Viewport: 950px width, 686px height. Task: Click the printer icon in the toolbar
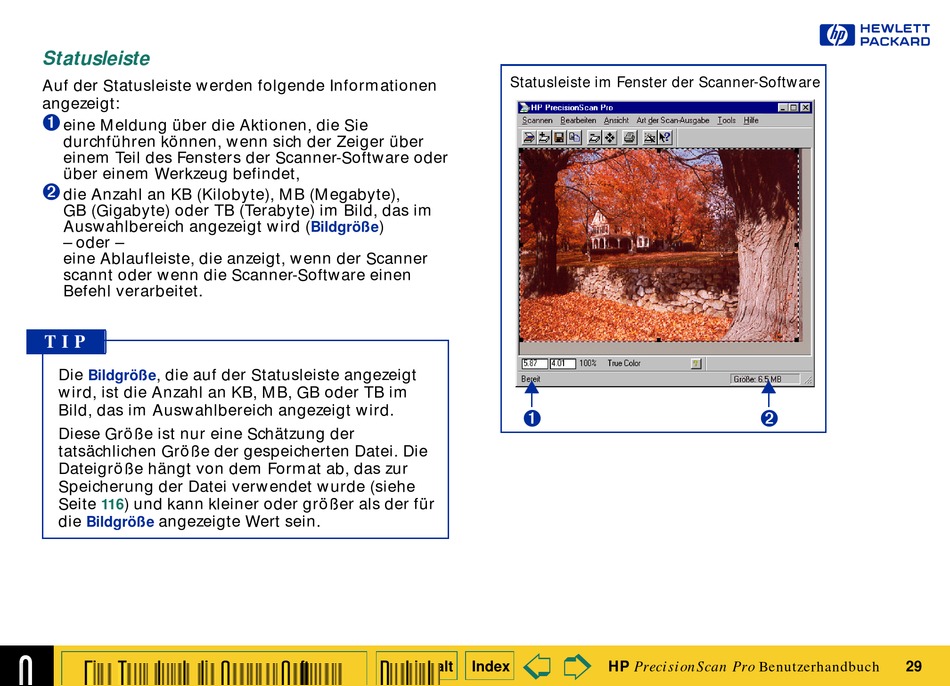(629, 138)
